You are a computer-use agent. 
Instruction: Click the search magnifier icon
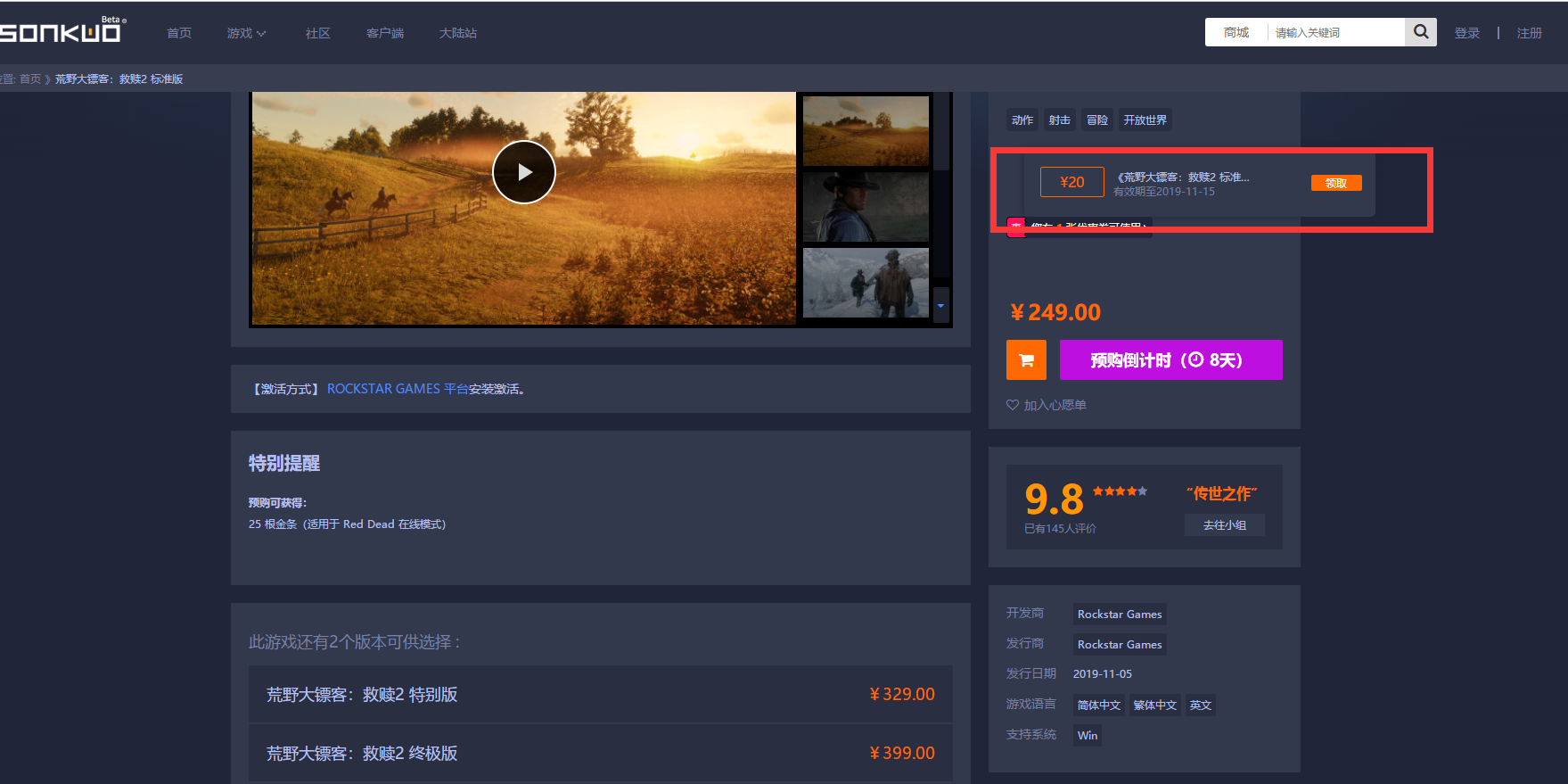(1421, 32)
